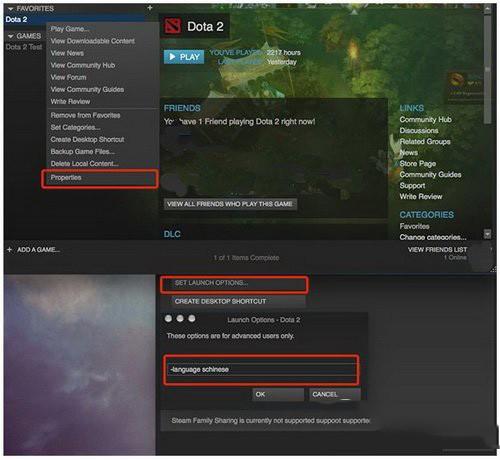Choose View Downloadable Content
This screenshot has height=460, width=500.
pyautogui.click(x=93, y=41)
